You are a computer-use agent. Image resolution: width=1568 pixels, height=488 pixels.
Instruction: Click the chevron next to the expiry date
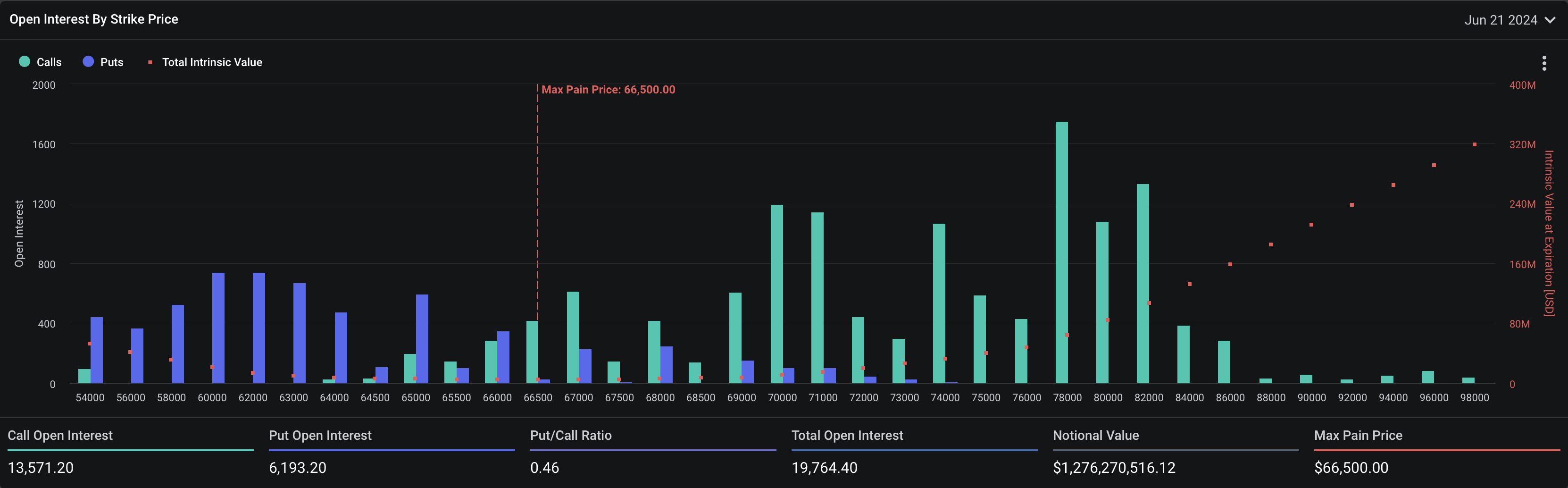(x=1551, y=20)
